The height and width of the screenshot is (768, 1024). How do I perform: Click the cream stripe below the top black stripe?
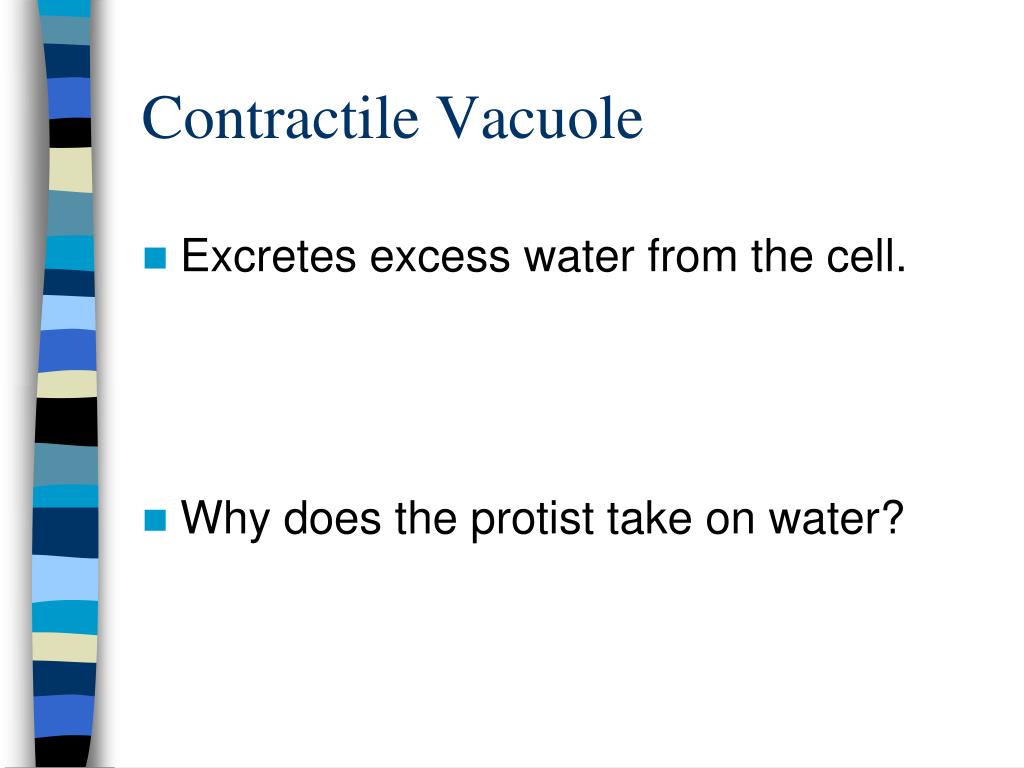[x=71, y=170]
